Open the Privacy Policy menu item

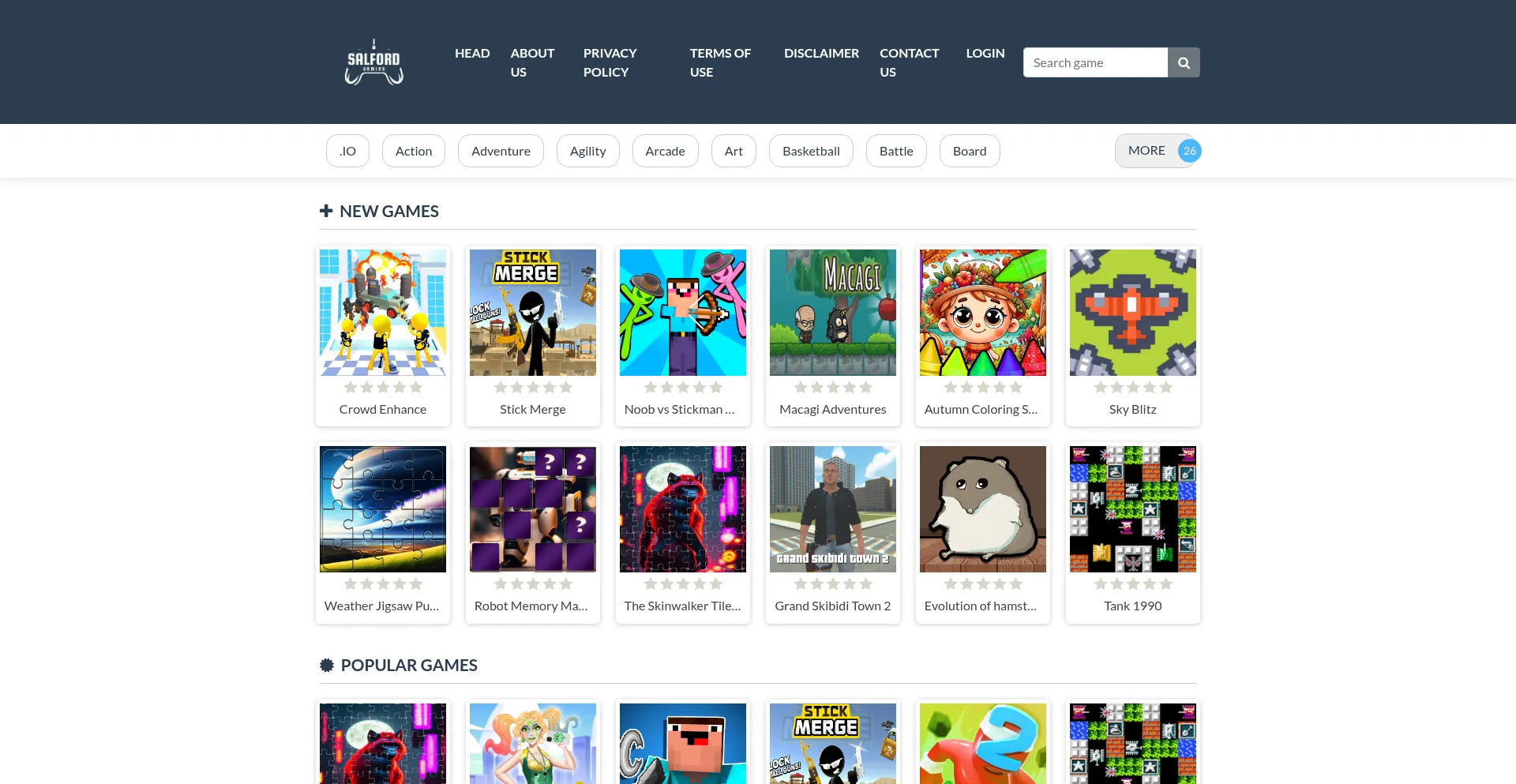tap(610, 62)
